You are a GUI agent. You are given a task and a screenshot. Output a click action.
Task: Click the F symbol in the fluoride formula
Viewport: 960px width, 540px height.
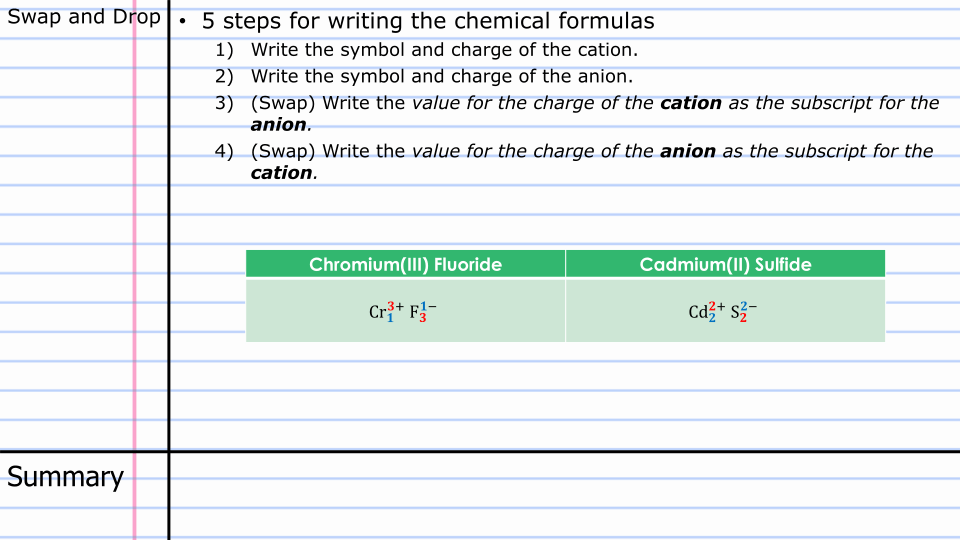tap(414, 312)
